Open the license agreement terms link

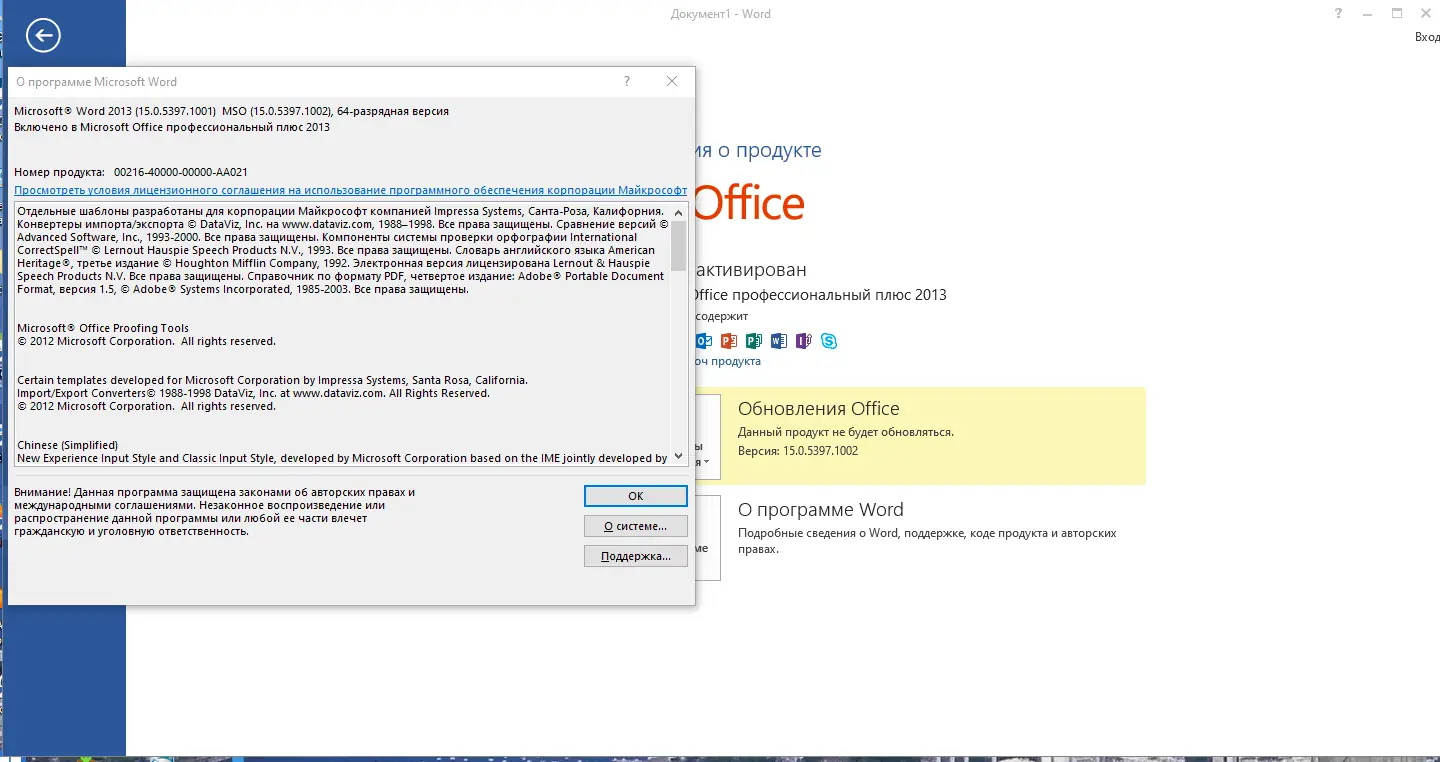(350, 190)
